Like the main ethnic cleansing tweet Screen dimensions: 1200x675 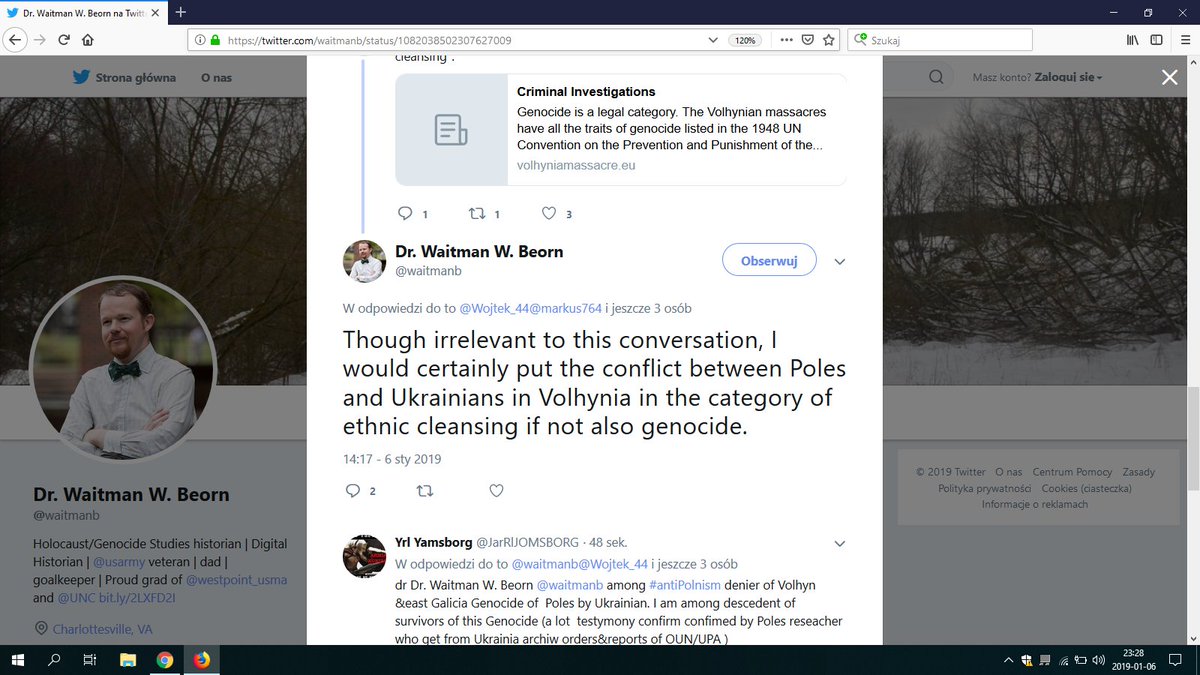496,491
